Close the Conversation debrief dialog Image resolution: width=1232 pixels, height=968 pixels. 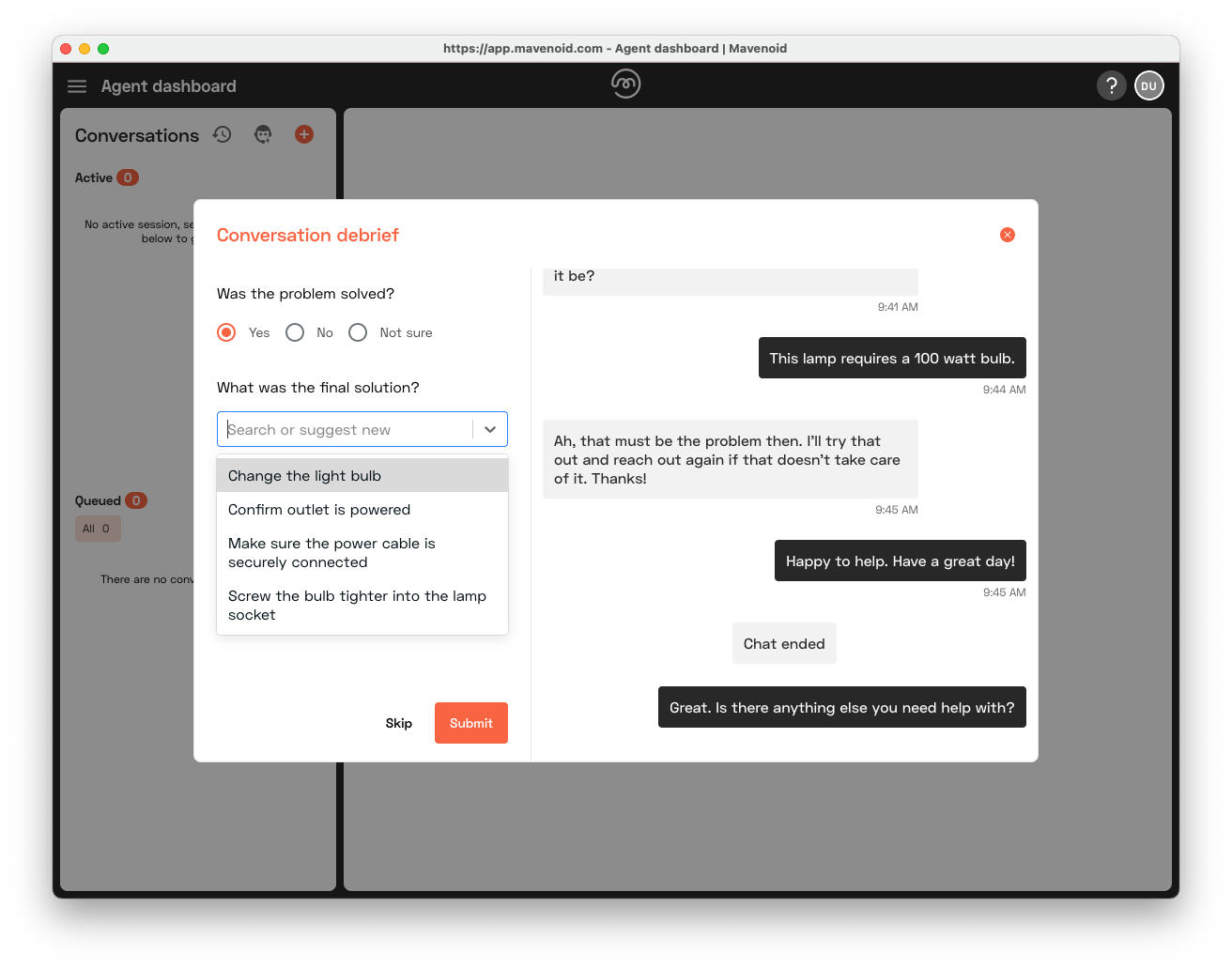tap(1007, 235)
